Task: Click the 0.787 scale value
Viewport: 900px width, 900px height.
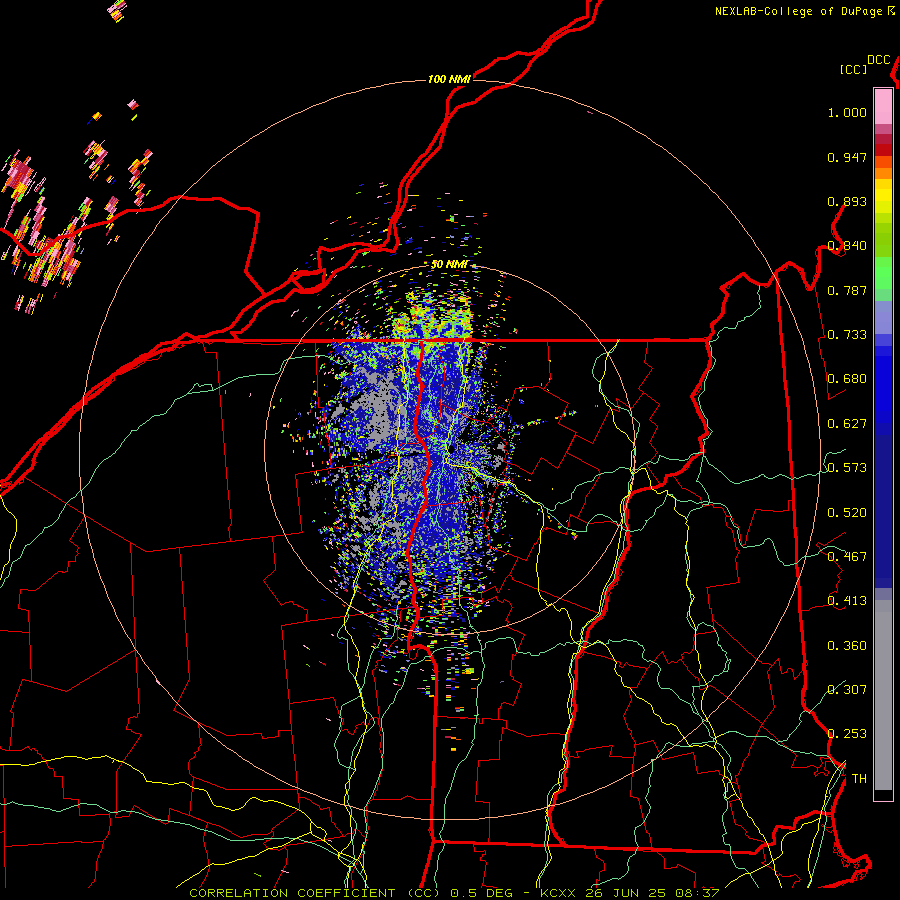Action: pyautogui.click(x=847, y=290)
